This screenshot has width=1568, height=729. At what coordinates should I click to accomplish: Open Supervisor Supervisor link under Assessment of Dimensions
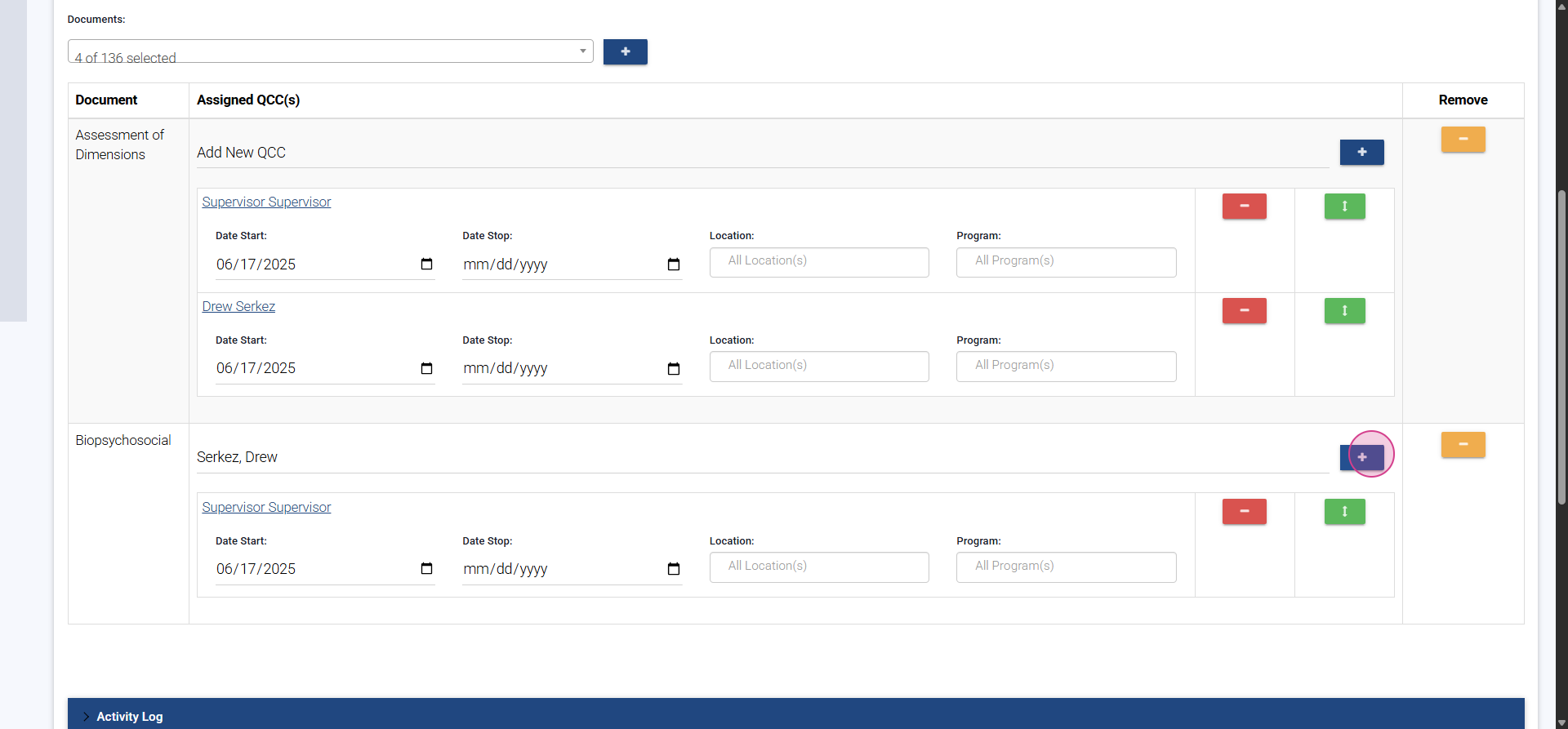pyautogui.click(x=266, y=202)
